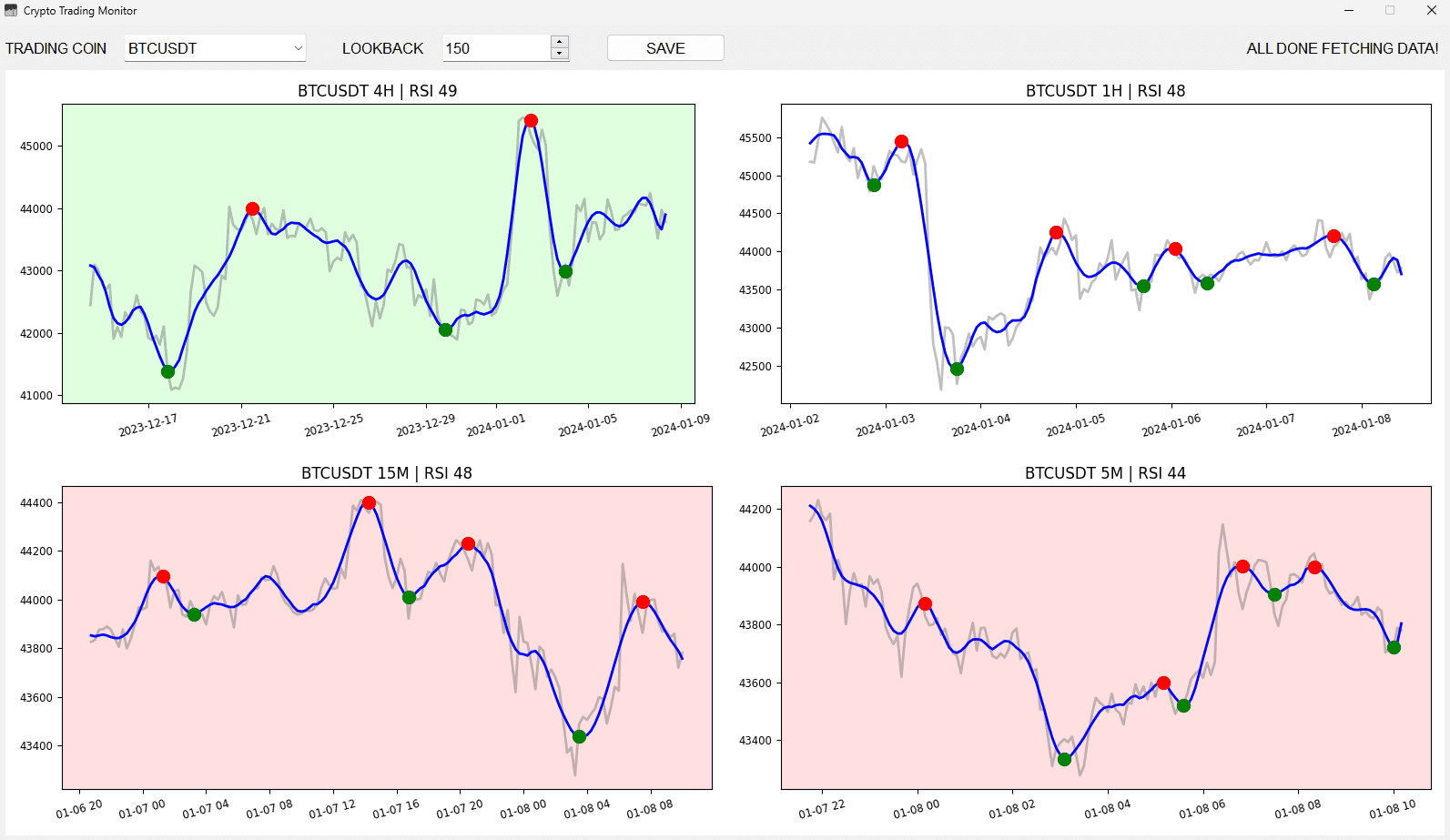This screenshot has height=840, width=1450.
Task: Select the top red marker in 1H chart
Action: (x=901, y=141)
